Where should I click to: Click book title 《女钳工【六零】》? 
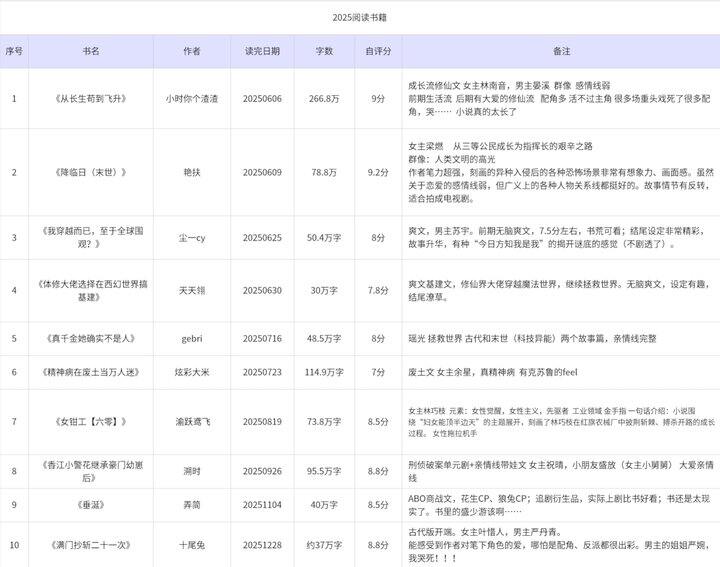point(91,422)
